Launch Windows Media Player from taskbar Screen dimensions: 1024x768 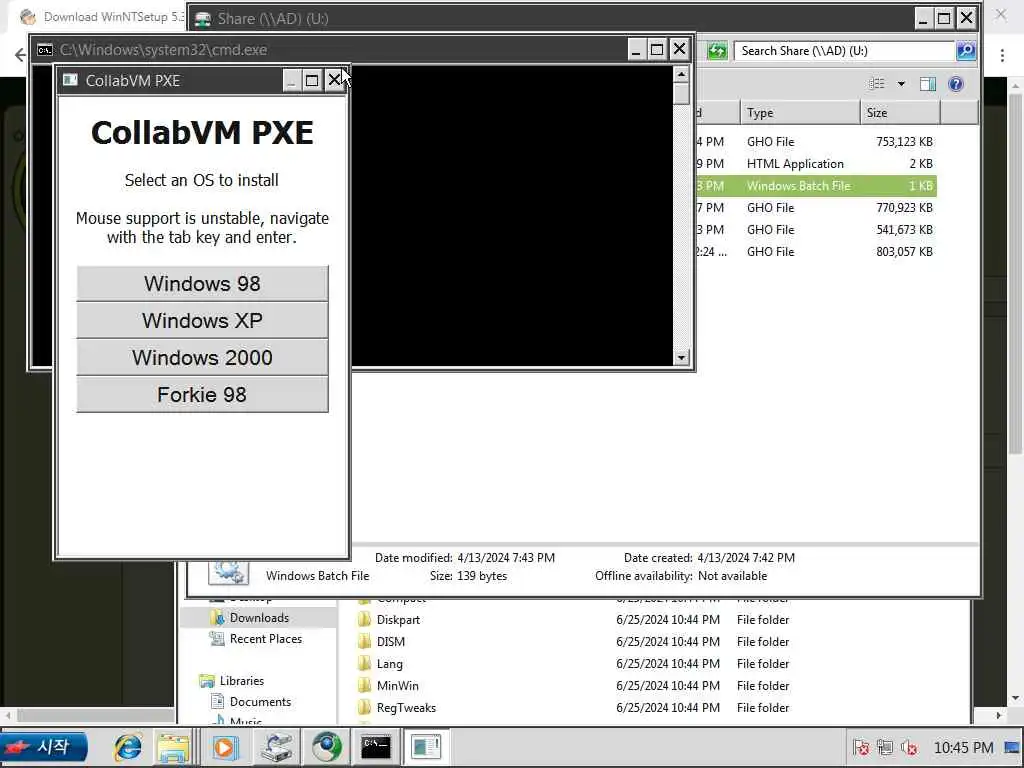(224, 747)
